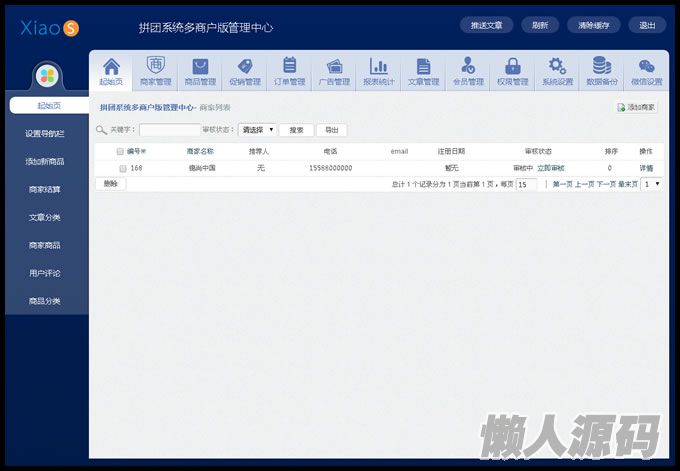Open 促销管理 price tag icon

click(245, 71)
